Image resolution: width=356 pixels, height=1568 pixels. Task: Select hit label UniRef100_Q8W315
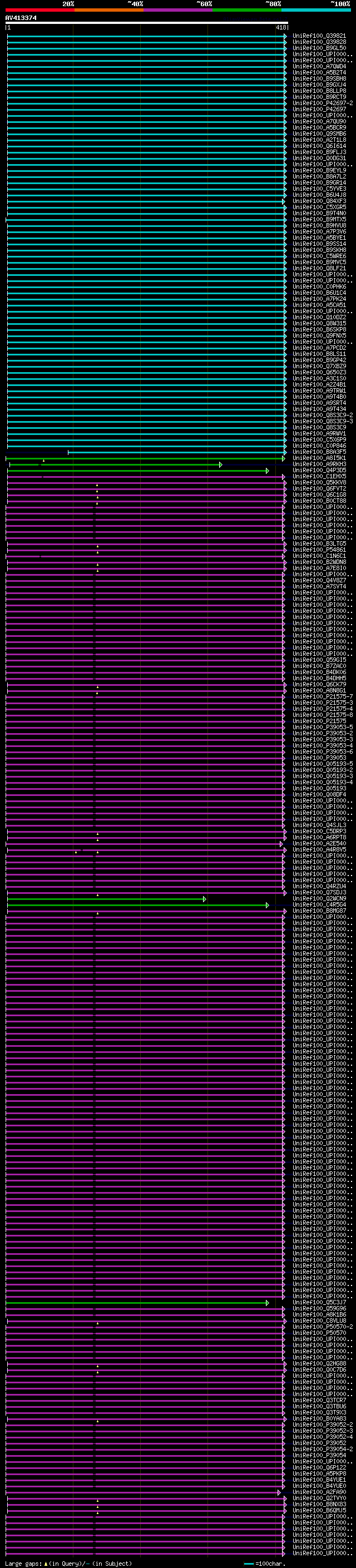coord(319,323)
